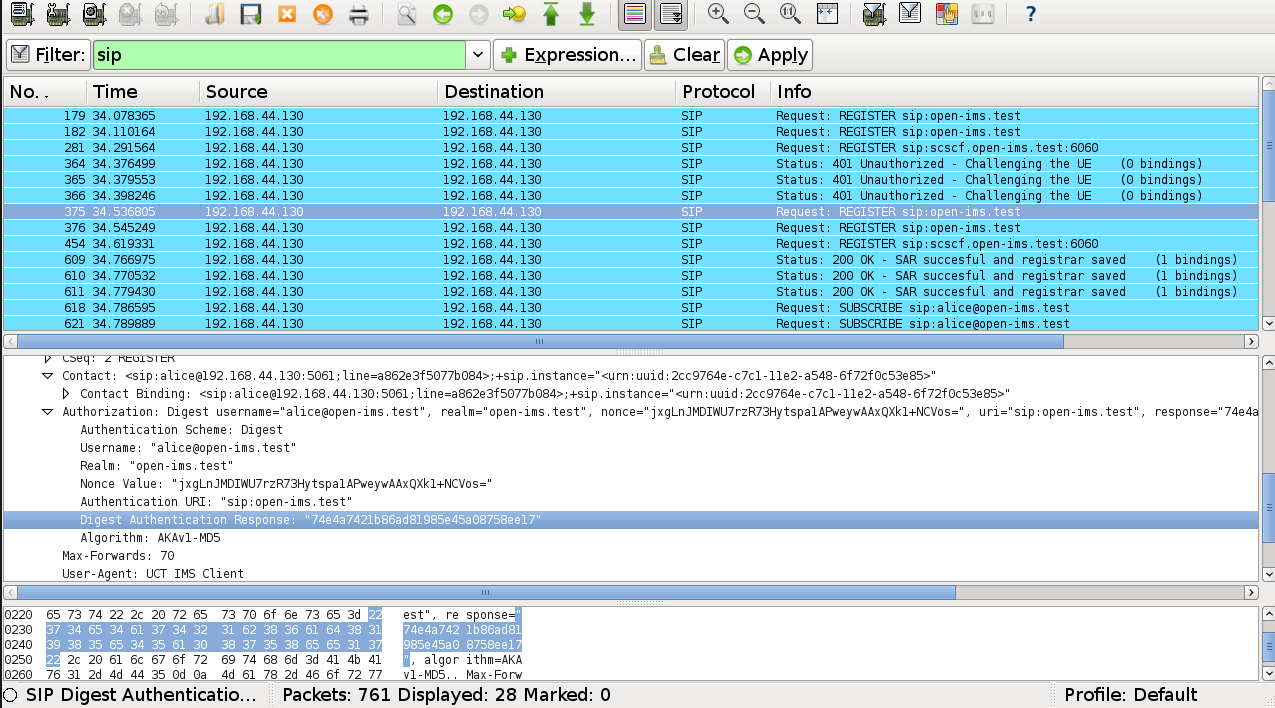Viewport: 1275px width, 708px height.
Task: Focus the display filter field containing sip
Action: coord(279,55)
